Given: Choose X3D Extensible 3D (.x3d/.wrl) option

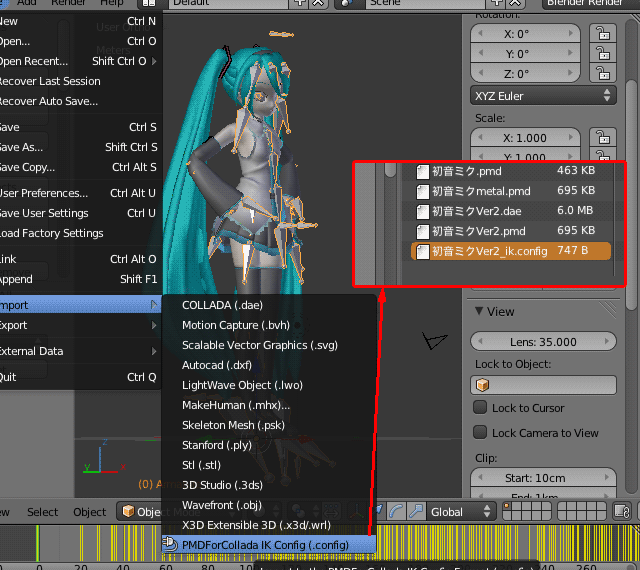Looking at the screenshot, I should [x=269, y=525].
